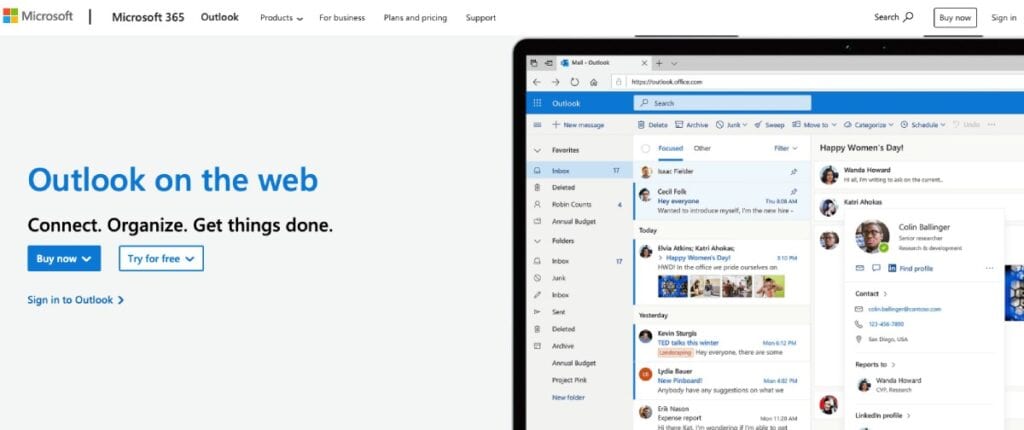The height and width of the screenshot is (430, 1024).
Task: Expand the LinkedIn profile section
Action: [883, 415]
